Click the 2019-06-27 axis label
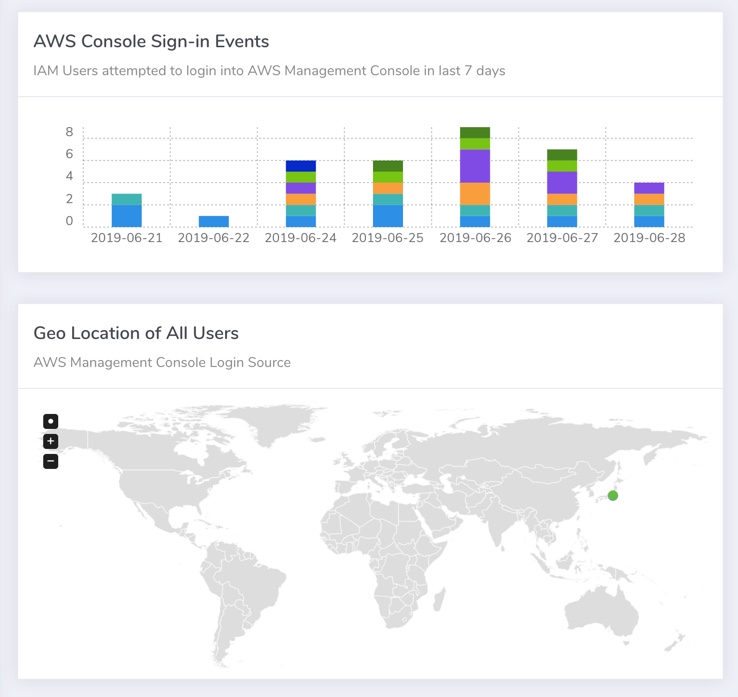This screenshot has height=697, width=738. click(x=562, y=238)
